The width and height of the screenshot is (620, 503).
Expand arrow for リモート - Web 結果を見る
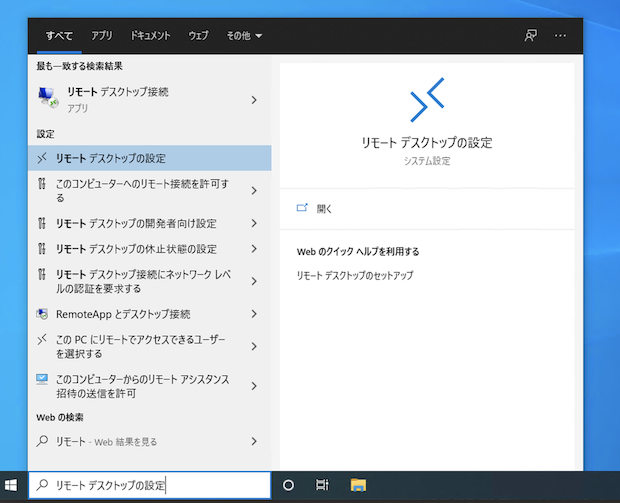254,441
